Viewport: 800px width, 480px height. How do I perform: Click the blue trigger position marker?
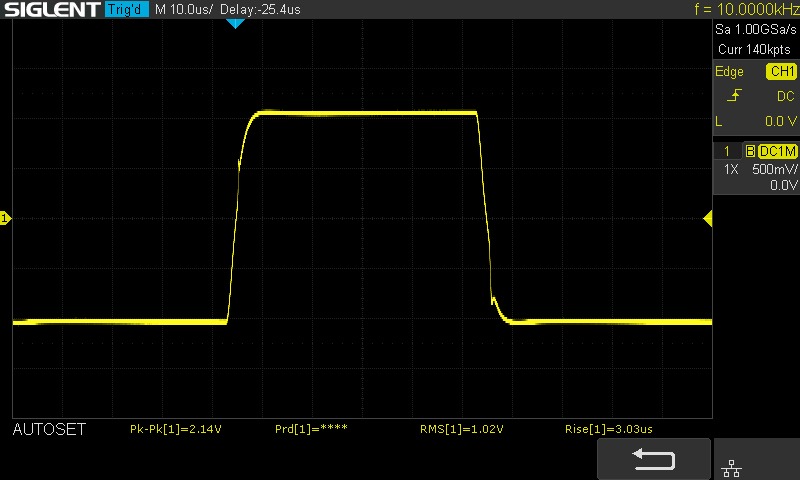coord(235,24)
